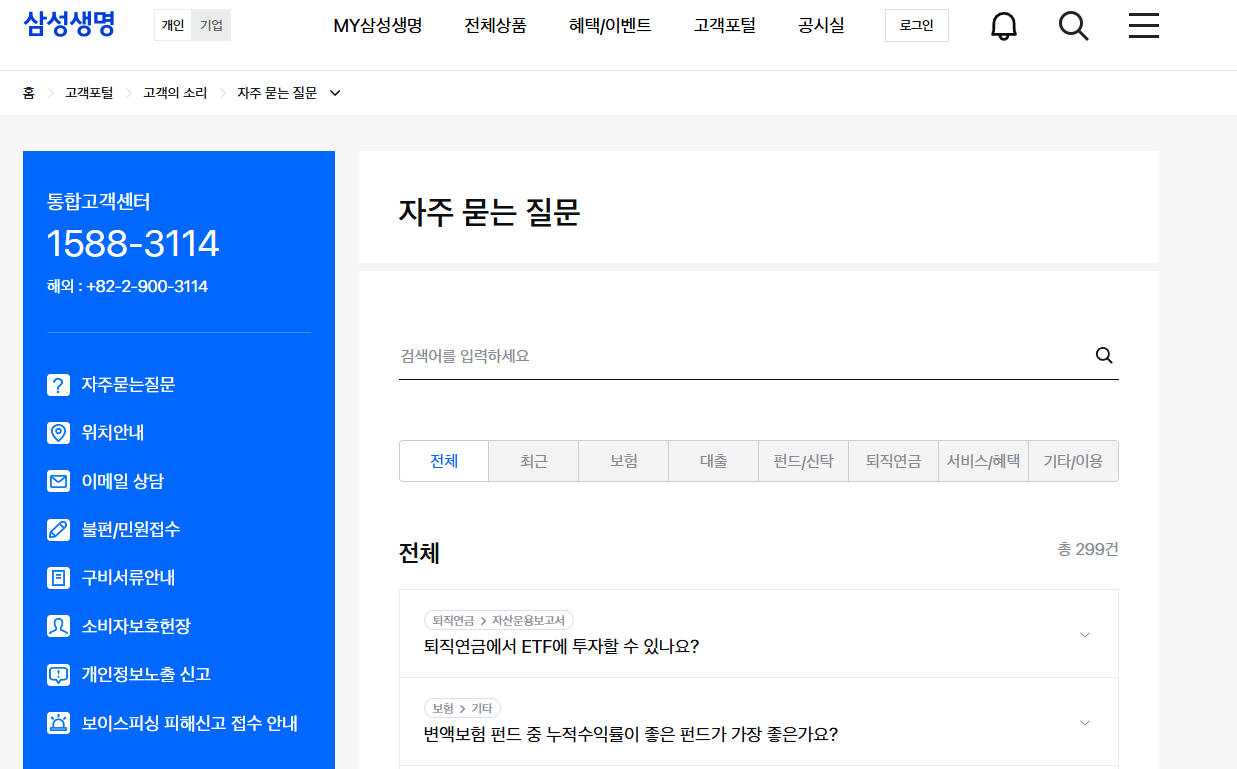This screenshot has width=1237, height=769.
Task: Click the document icon beside 구비서류안내
Action: tap(59, 578)
